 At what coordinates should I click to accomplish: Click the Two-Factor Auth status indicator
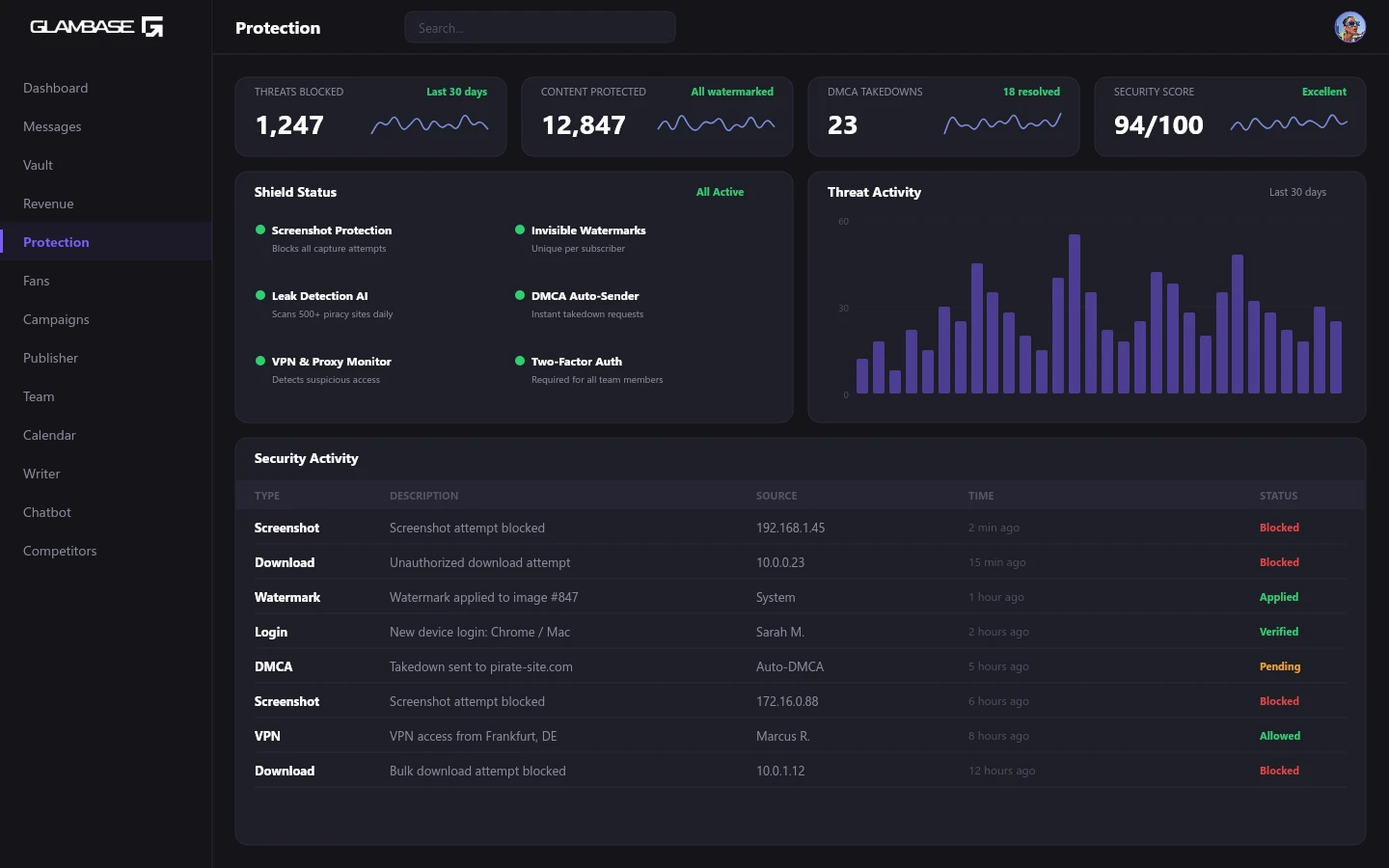[x=520, y=361]
